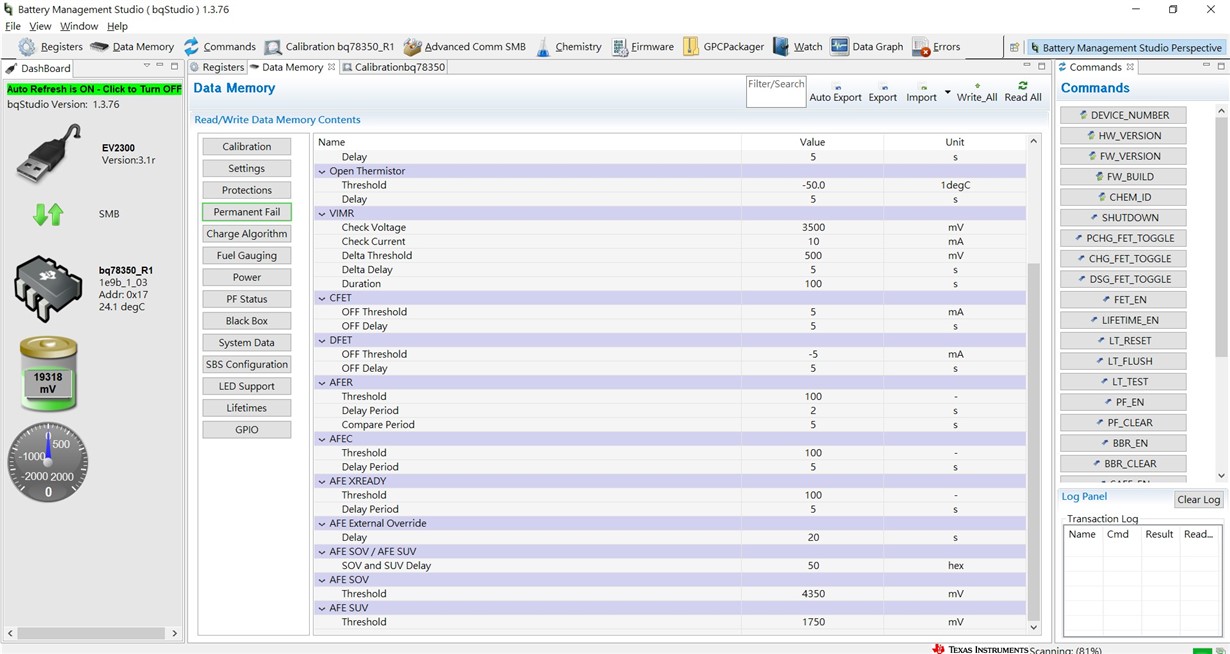Image resolution: width=1230 pixels, height=654 pixels.
Task: Select the Fuel Gauging category button
Action: point(247,255)
